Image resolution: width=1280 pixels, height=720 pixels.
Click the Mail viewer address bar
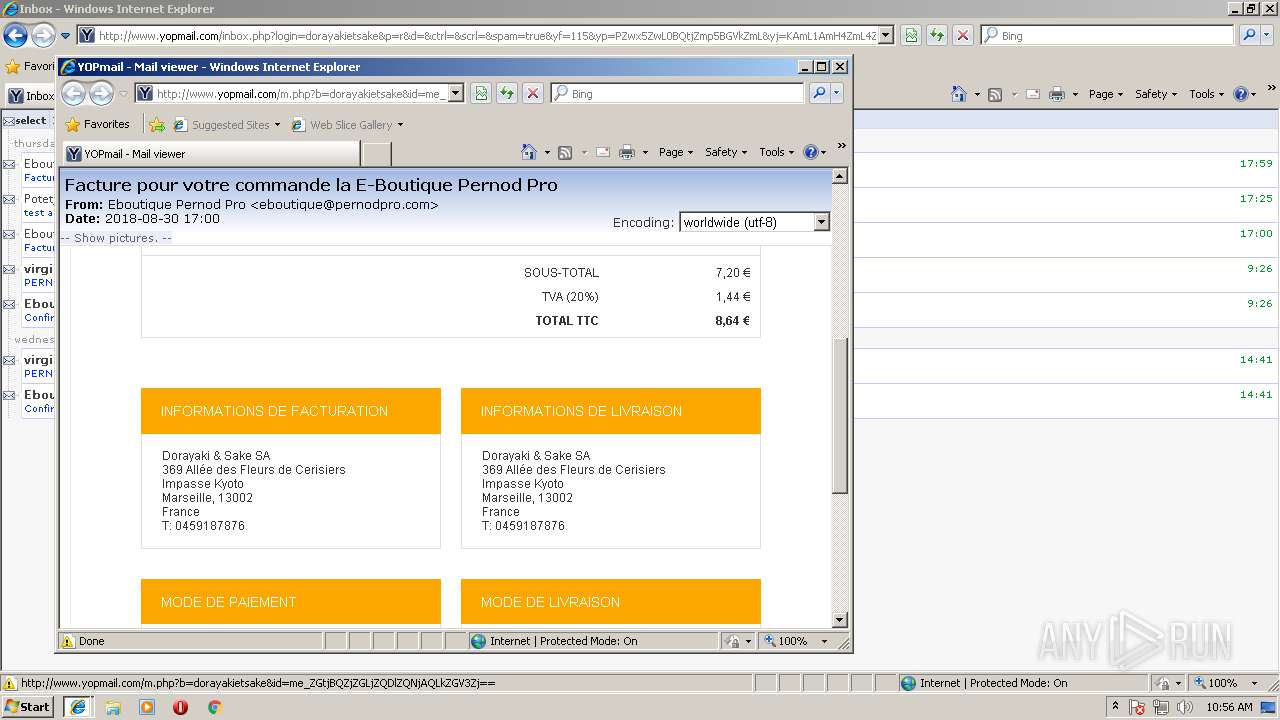298,93
